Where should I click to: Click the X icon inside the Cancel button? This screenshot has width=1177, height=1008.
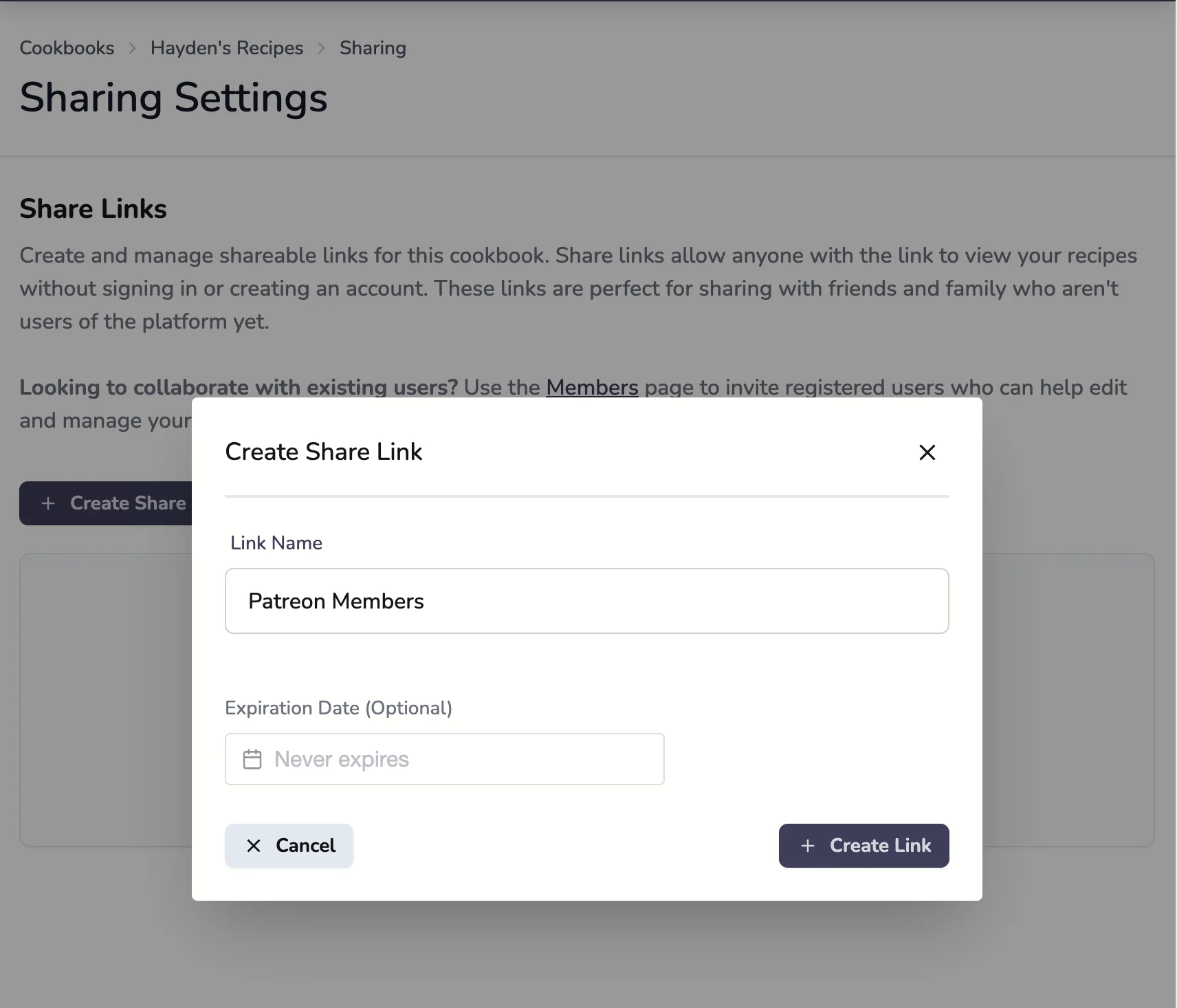tap(254, 845)
